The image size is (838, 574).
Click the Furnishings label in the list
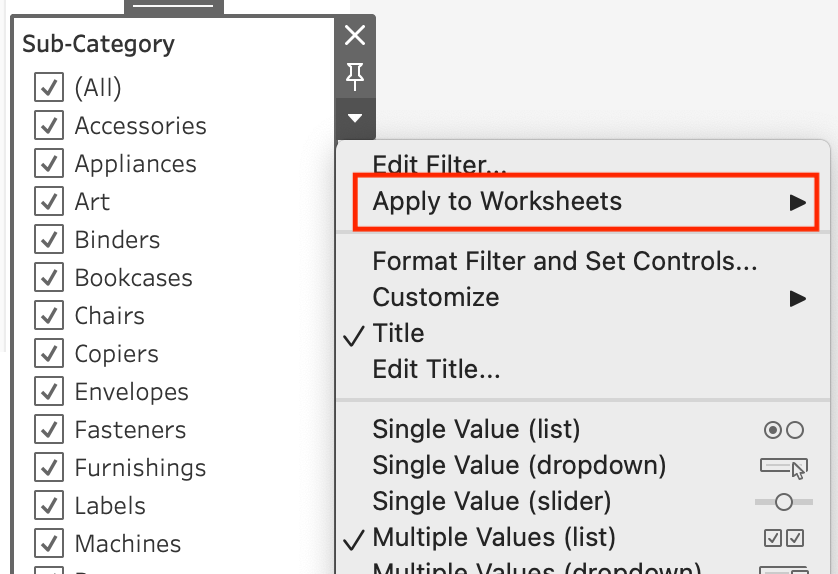[140, 468]
